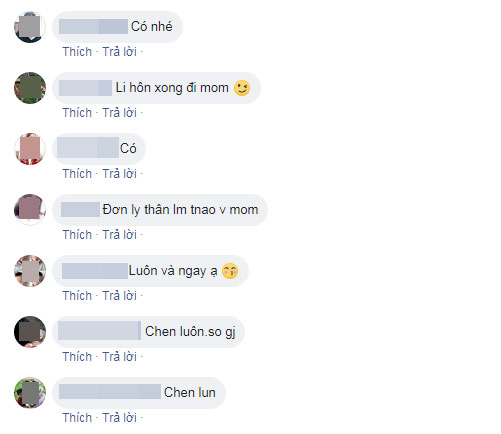This screenshot has height=434, width=501.
Task: Like the "Có nhé" comment via Thích
Action: click(77, 52)
